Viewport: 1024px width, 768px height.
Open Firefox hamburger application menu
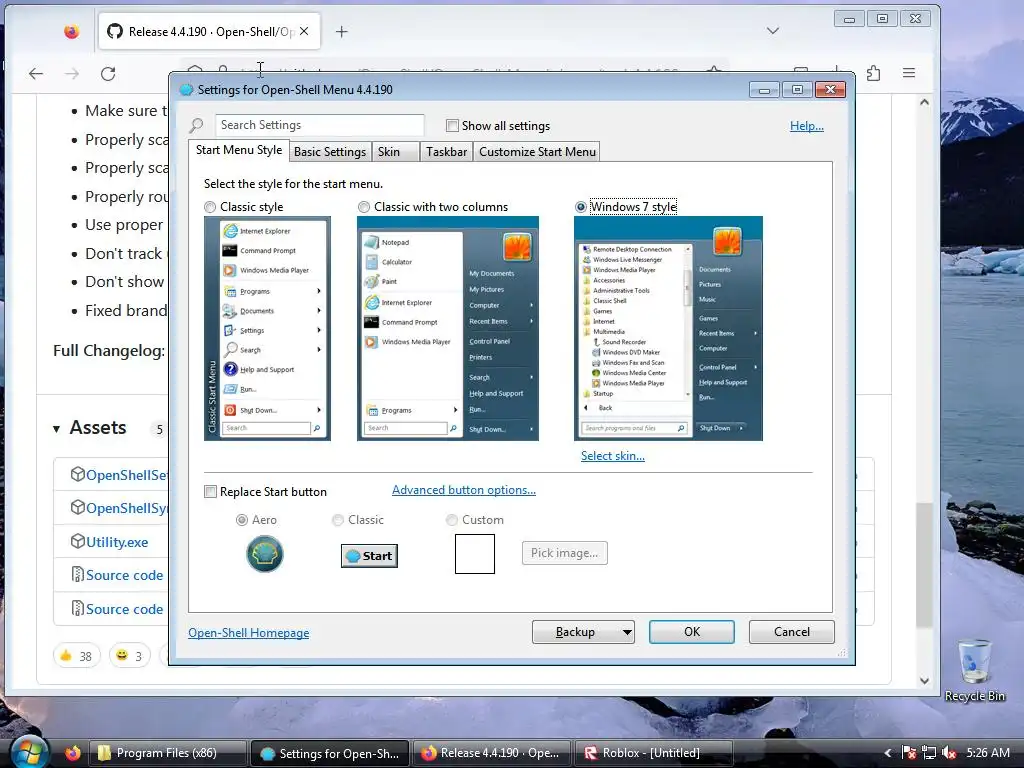909,73
